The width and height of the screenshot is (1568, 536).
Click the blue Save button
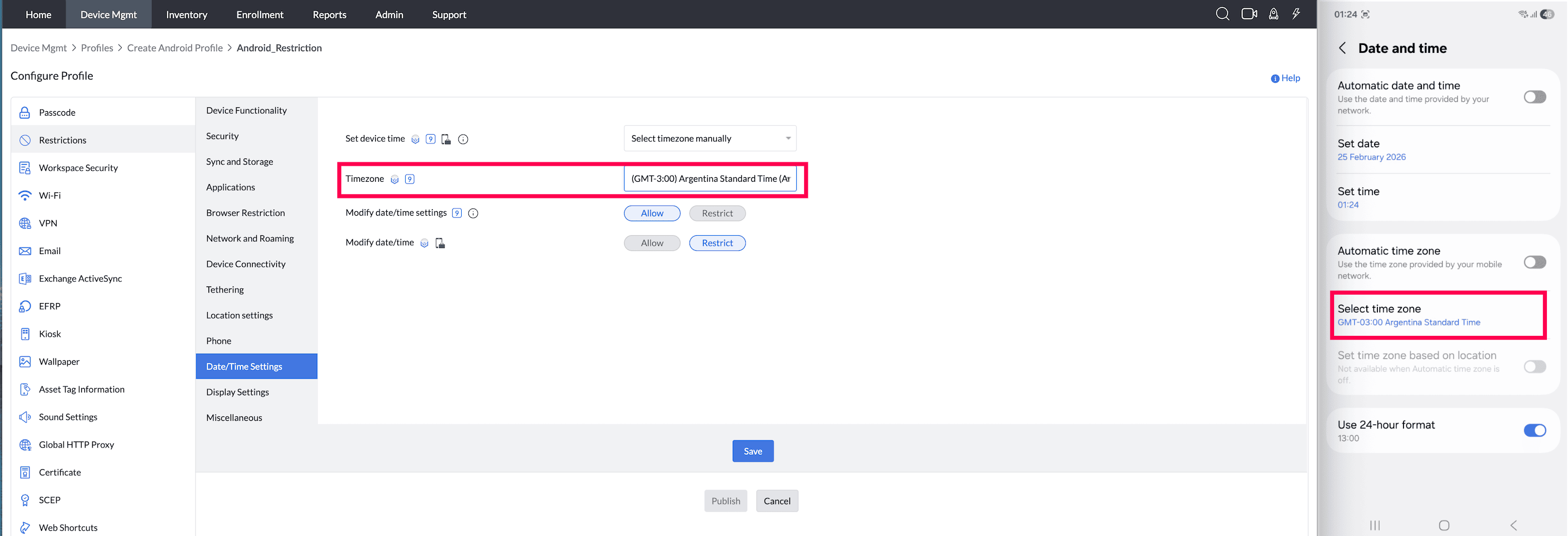tap(752, 451)
